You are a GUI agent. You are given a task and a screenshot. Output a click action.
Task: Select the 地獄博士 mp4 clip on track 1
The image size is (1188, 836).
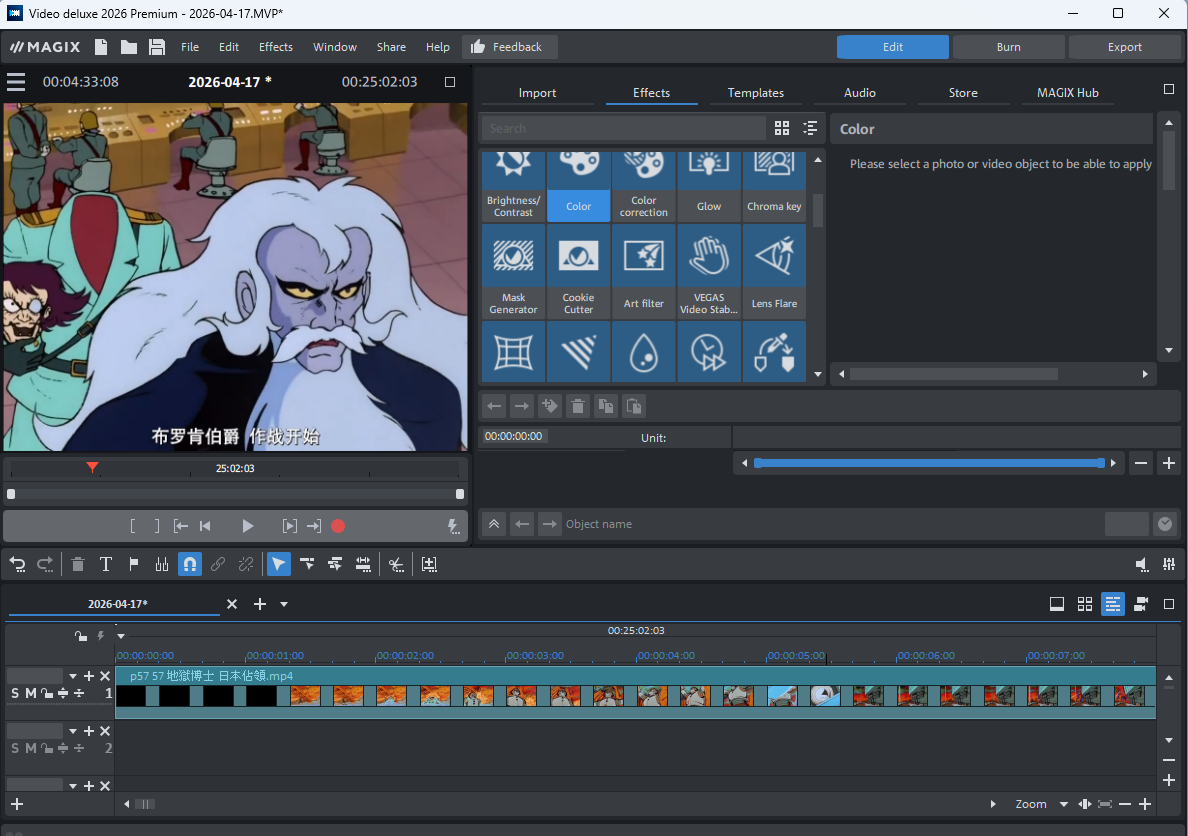point(635,692)
